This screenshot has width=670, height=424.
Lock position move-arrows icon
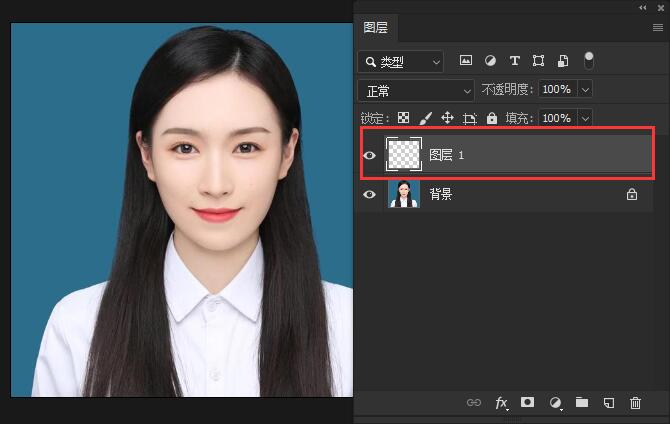point(447,118)
